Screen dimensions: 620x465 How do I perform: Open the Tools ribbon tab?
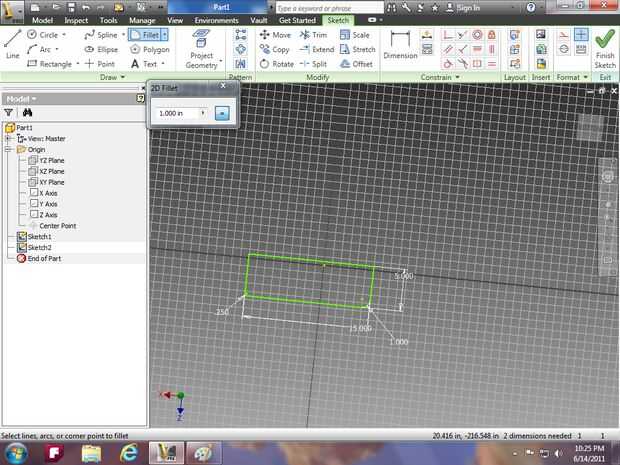tap(108, 20)
